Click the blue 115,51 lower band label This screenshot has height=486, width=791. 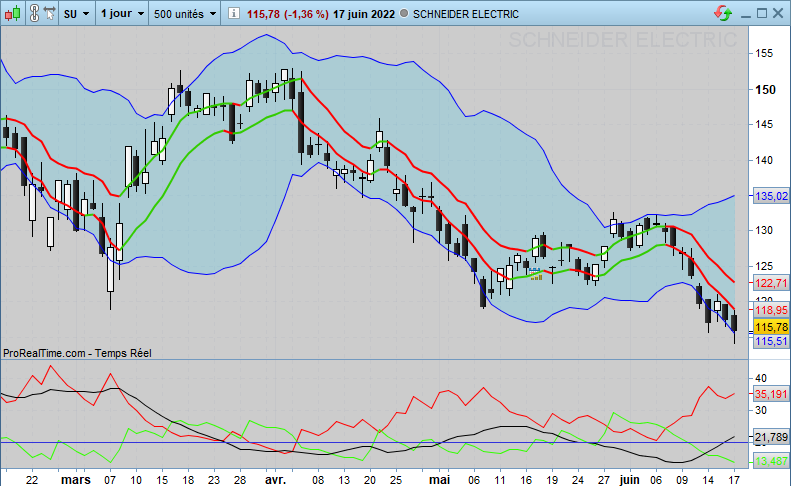pos(771,341)
